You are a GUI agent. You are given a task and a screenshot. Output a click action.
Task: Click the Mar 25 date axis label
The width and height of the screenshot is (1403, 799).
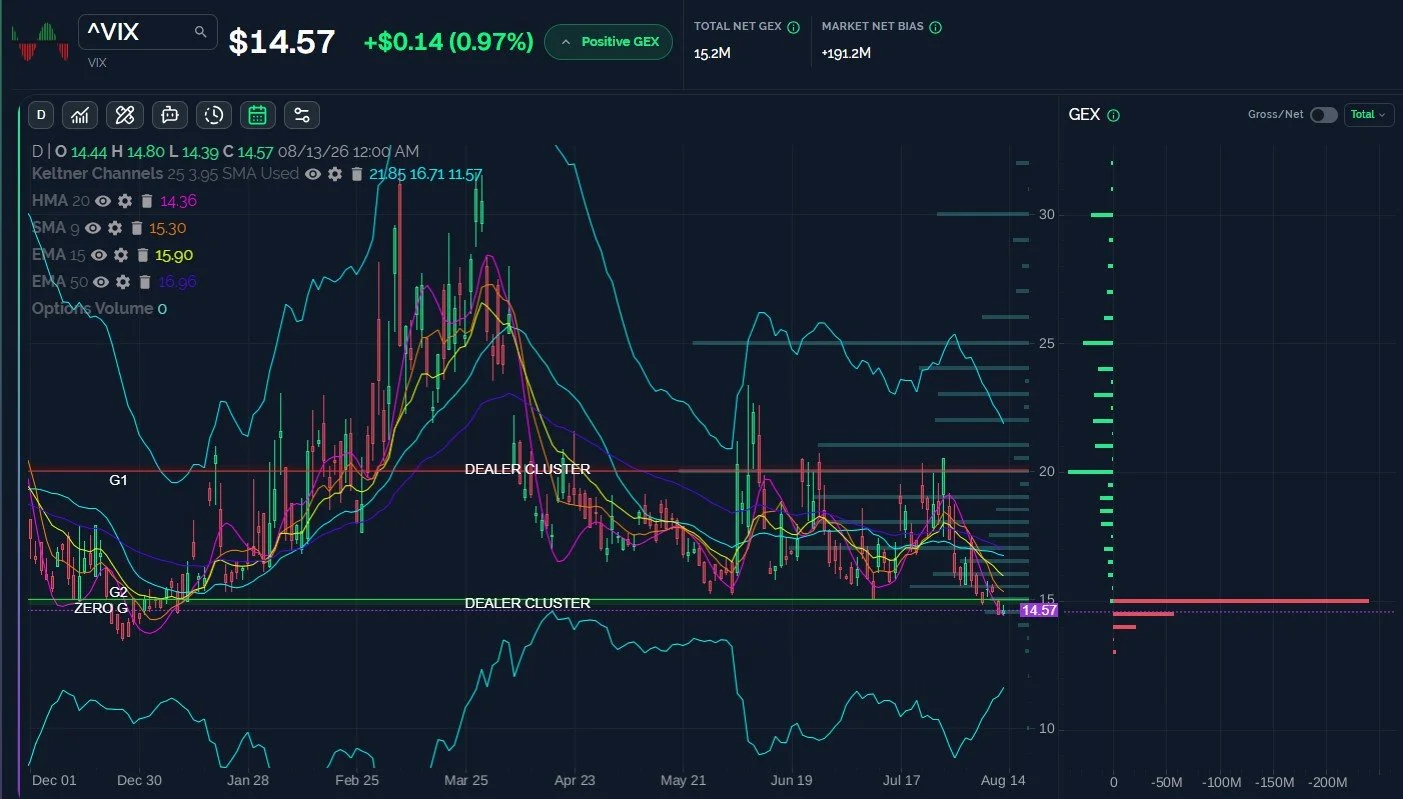point(468,780)
